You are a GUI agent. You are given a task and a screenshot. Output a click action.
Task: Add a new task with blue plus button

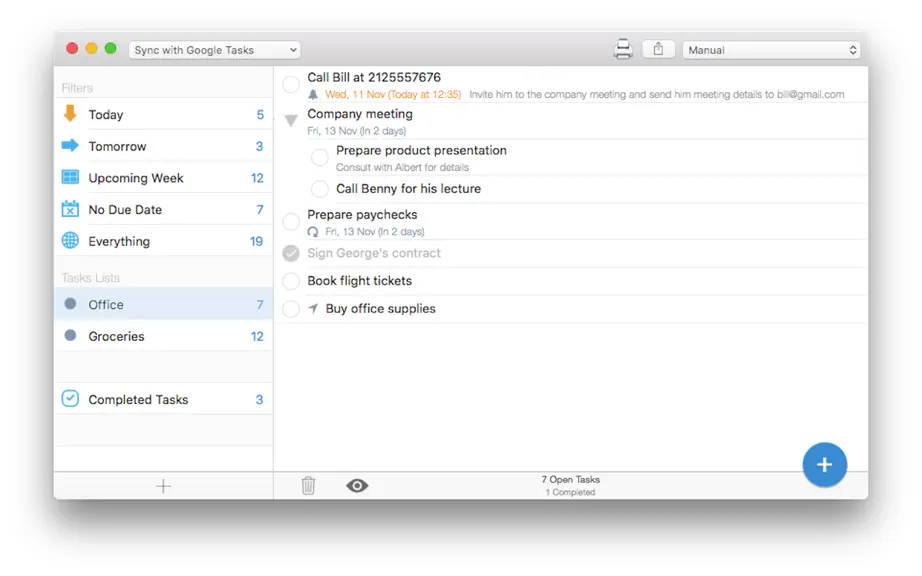tap(824, 465)
